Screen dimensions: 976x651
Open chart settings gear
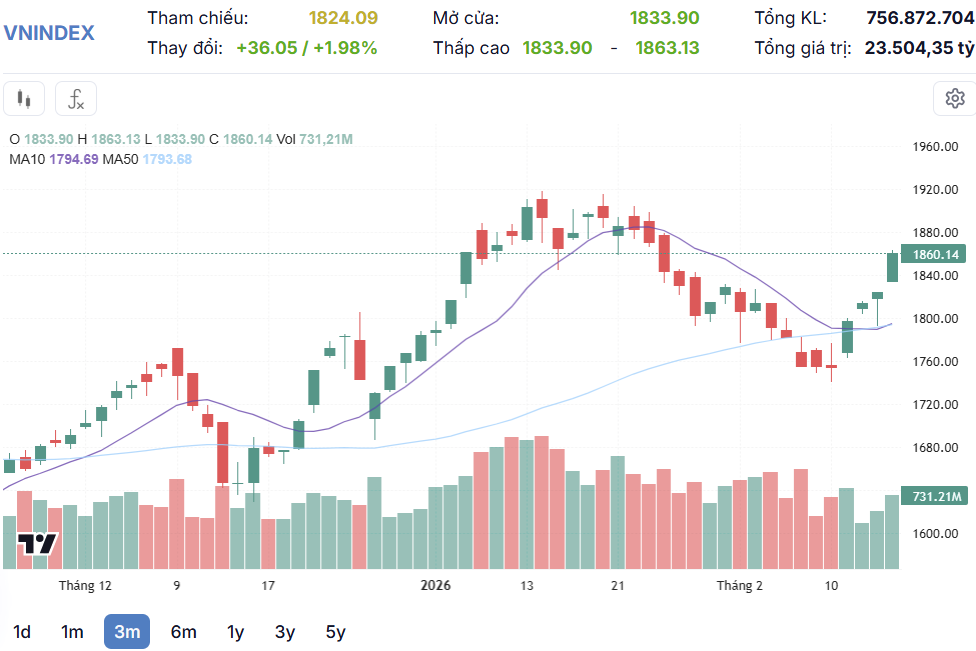954,99
